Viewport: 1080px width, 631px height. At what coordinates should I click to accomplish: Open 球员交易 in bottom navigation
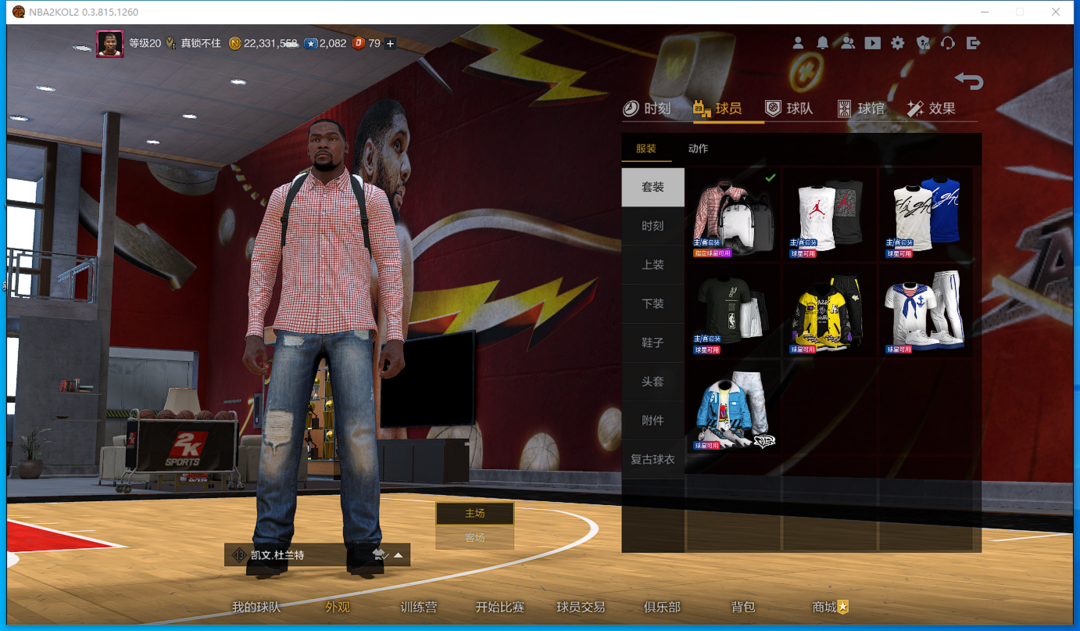[581, 607]
